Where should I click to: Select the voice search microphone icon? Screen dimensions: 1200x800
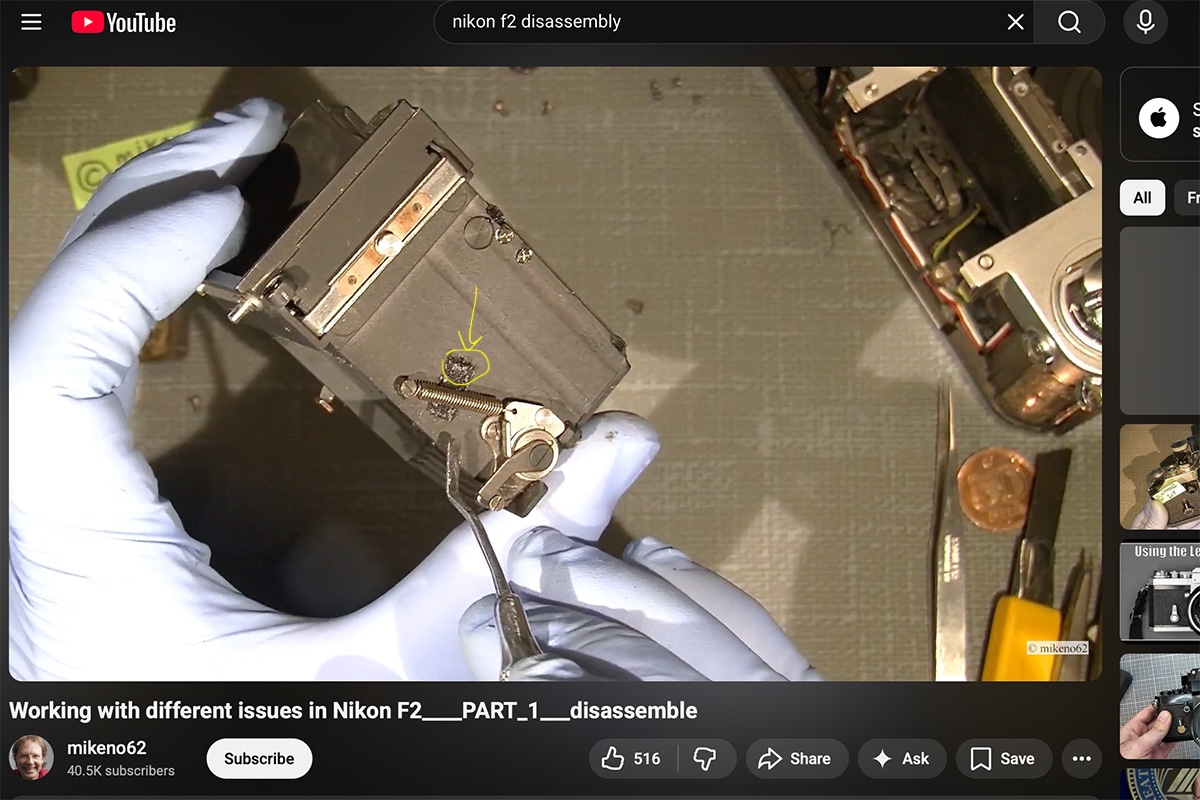click(x=1144, y=21)
